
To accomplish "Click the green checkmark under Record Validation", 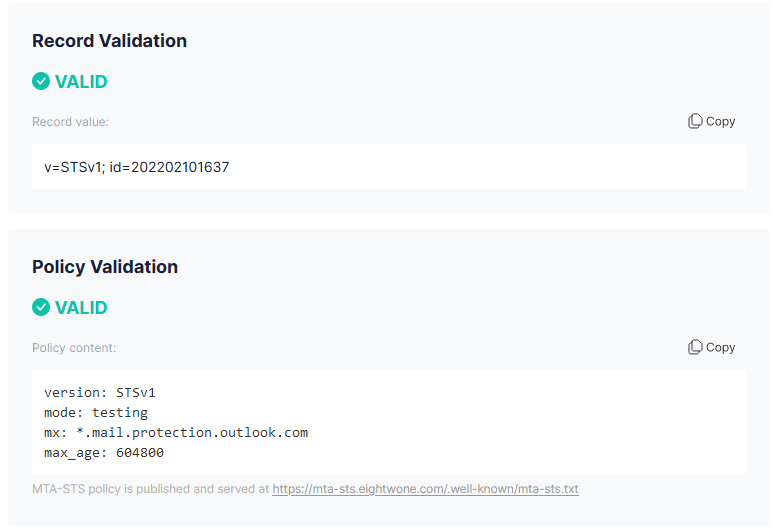I will (41, 81).
